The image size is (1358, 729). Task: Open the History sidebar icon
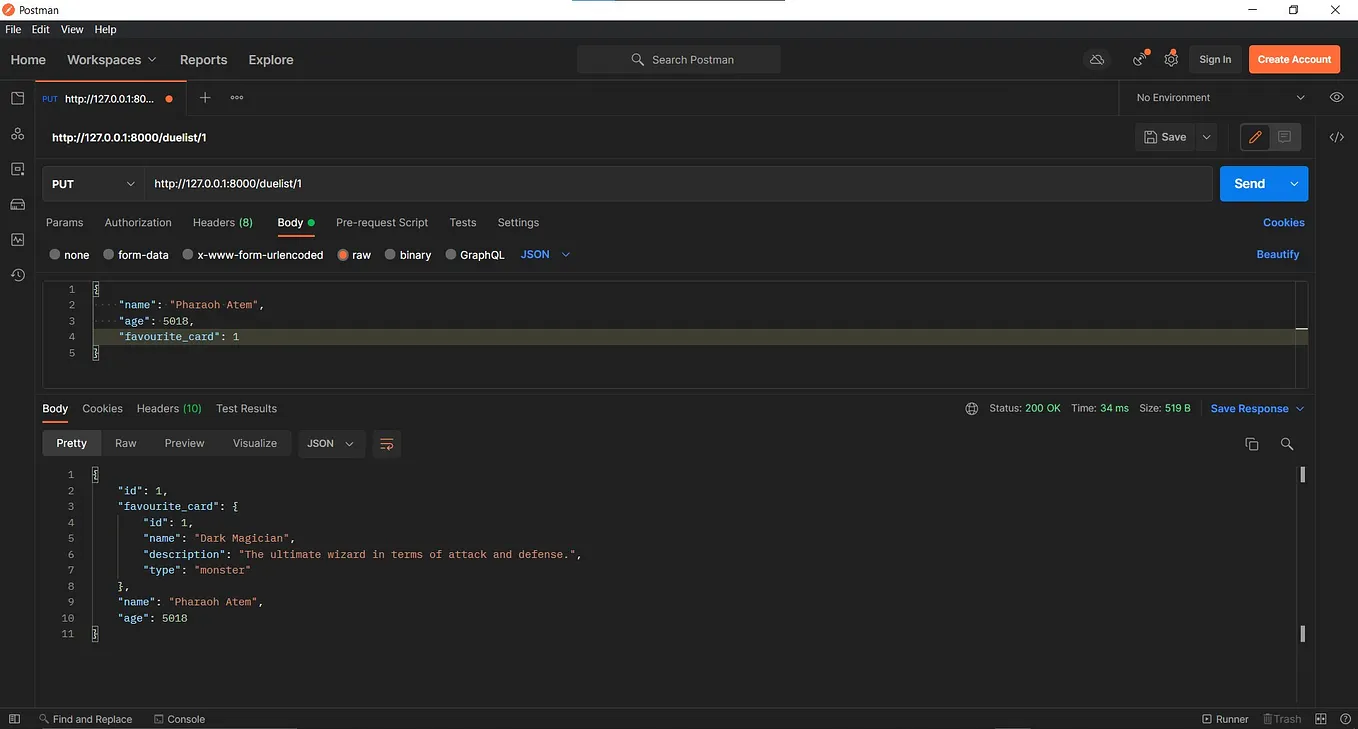point(17,275)
